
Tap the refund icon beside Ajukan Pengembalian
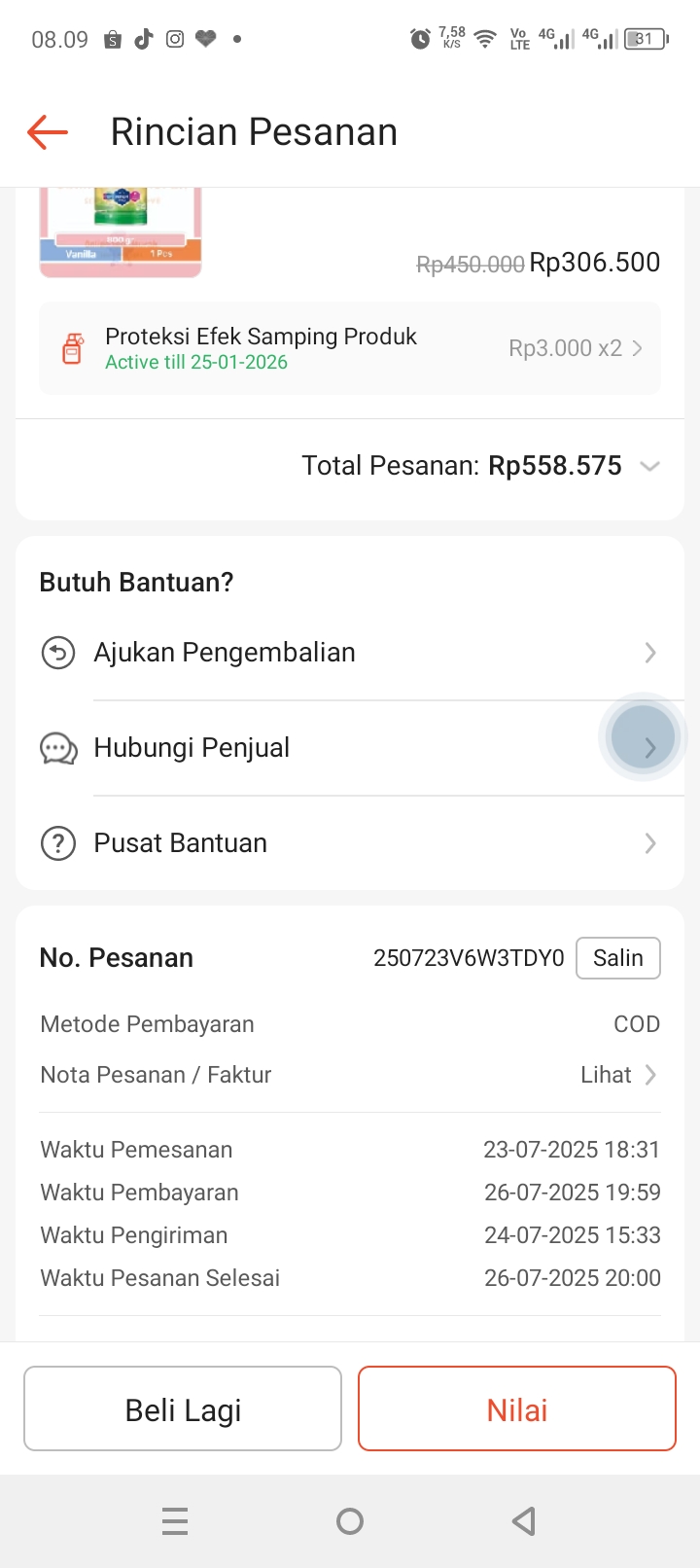pos(58,653)
